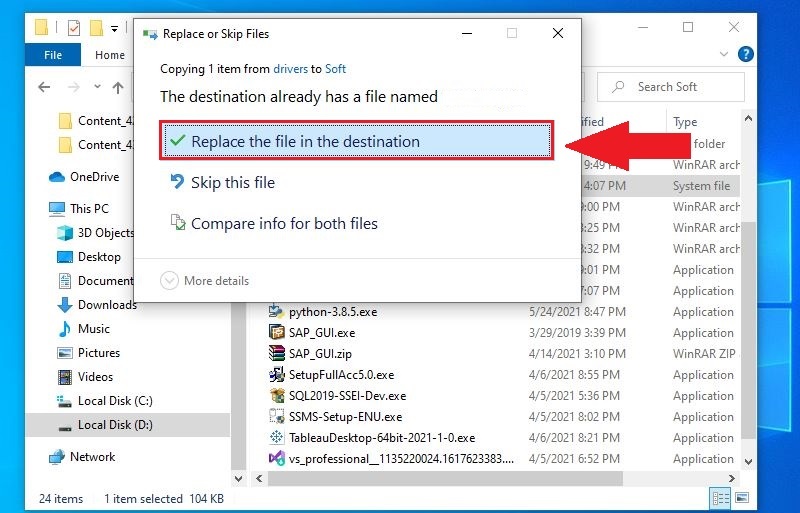Click into the Search Soft box
This screenshot has width=800, height=513.
coord(670,87)
